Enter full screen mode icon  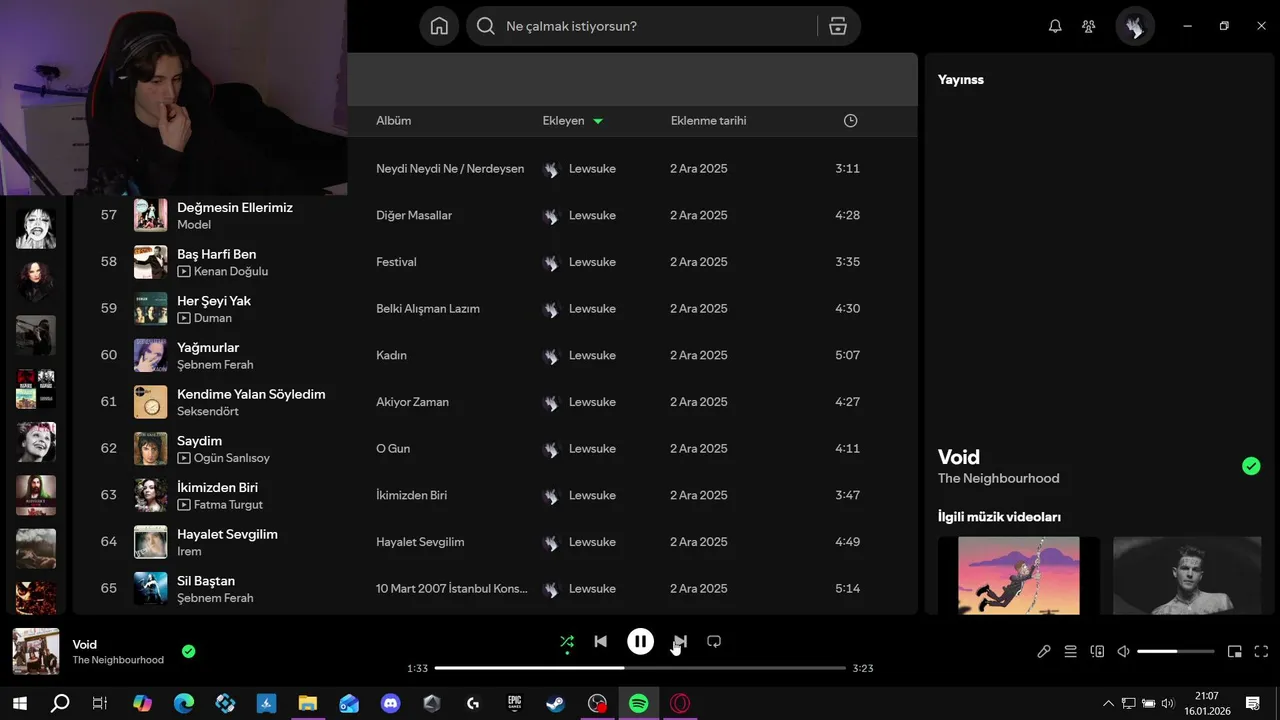1261,652
